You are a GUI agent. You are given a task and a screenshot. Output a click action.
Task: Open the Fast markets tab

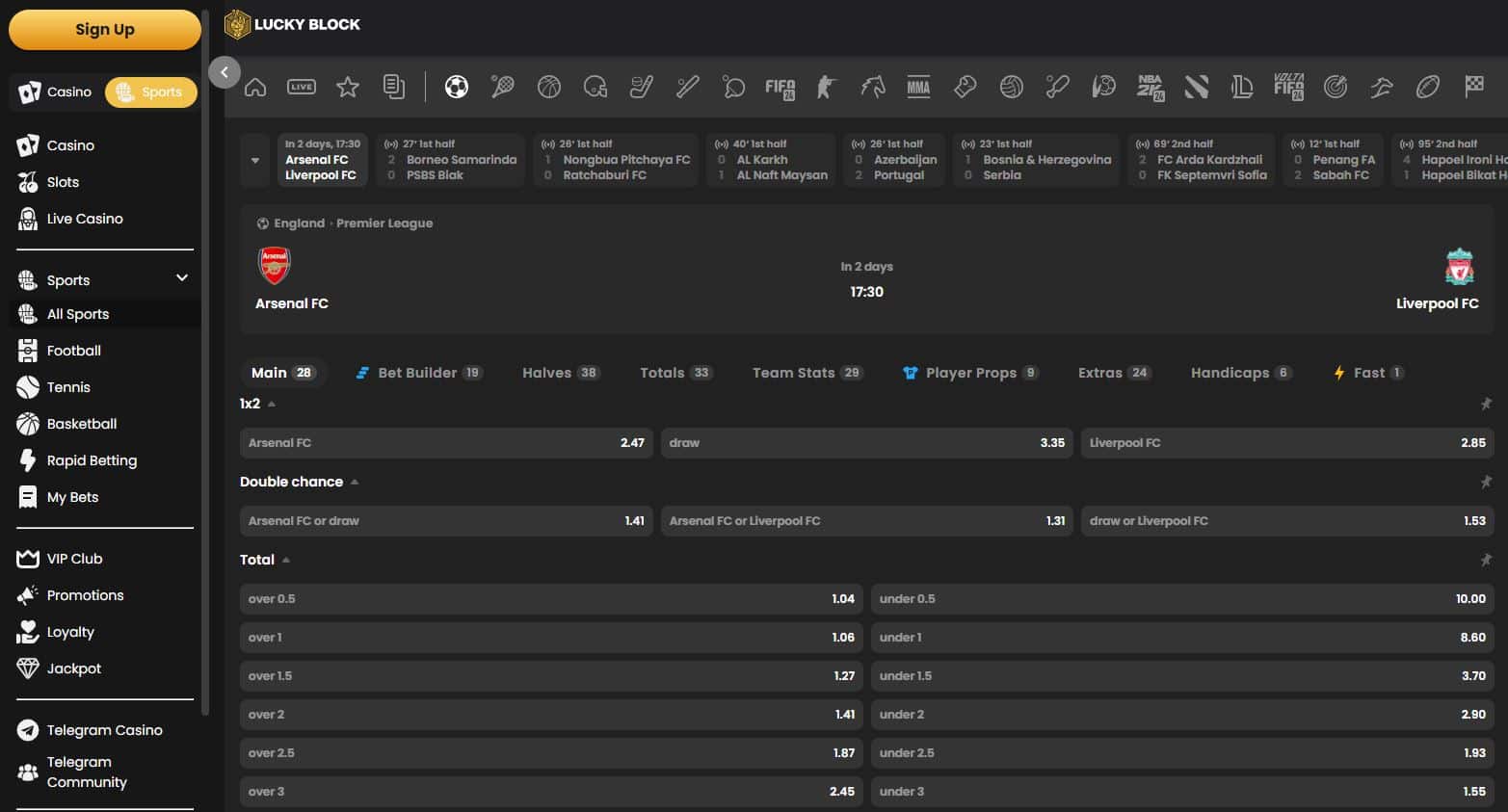pyautogui.click(x=1368, y=373)
